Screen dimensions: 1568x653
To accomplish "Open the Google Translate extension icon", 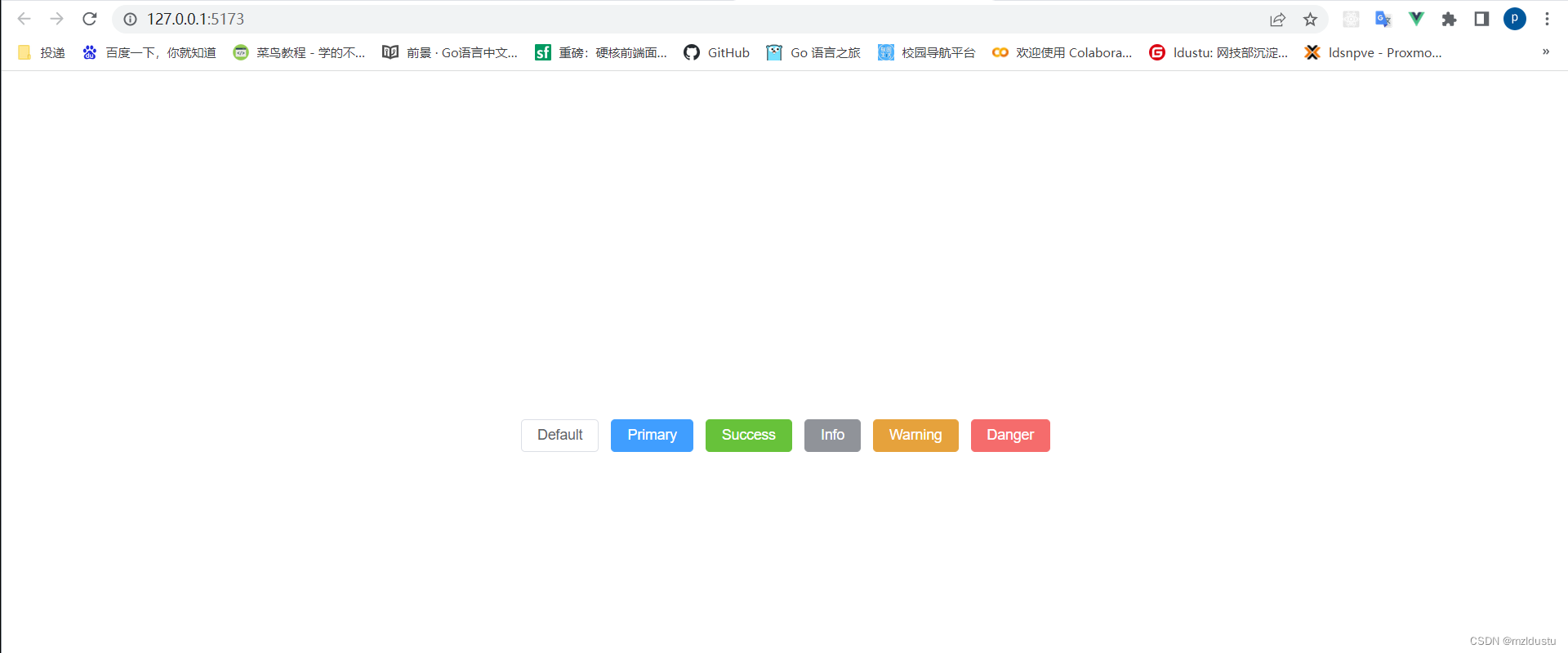I will coord(1383,19).
